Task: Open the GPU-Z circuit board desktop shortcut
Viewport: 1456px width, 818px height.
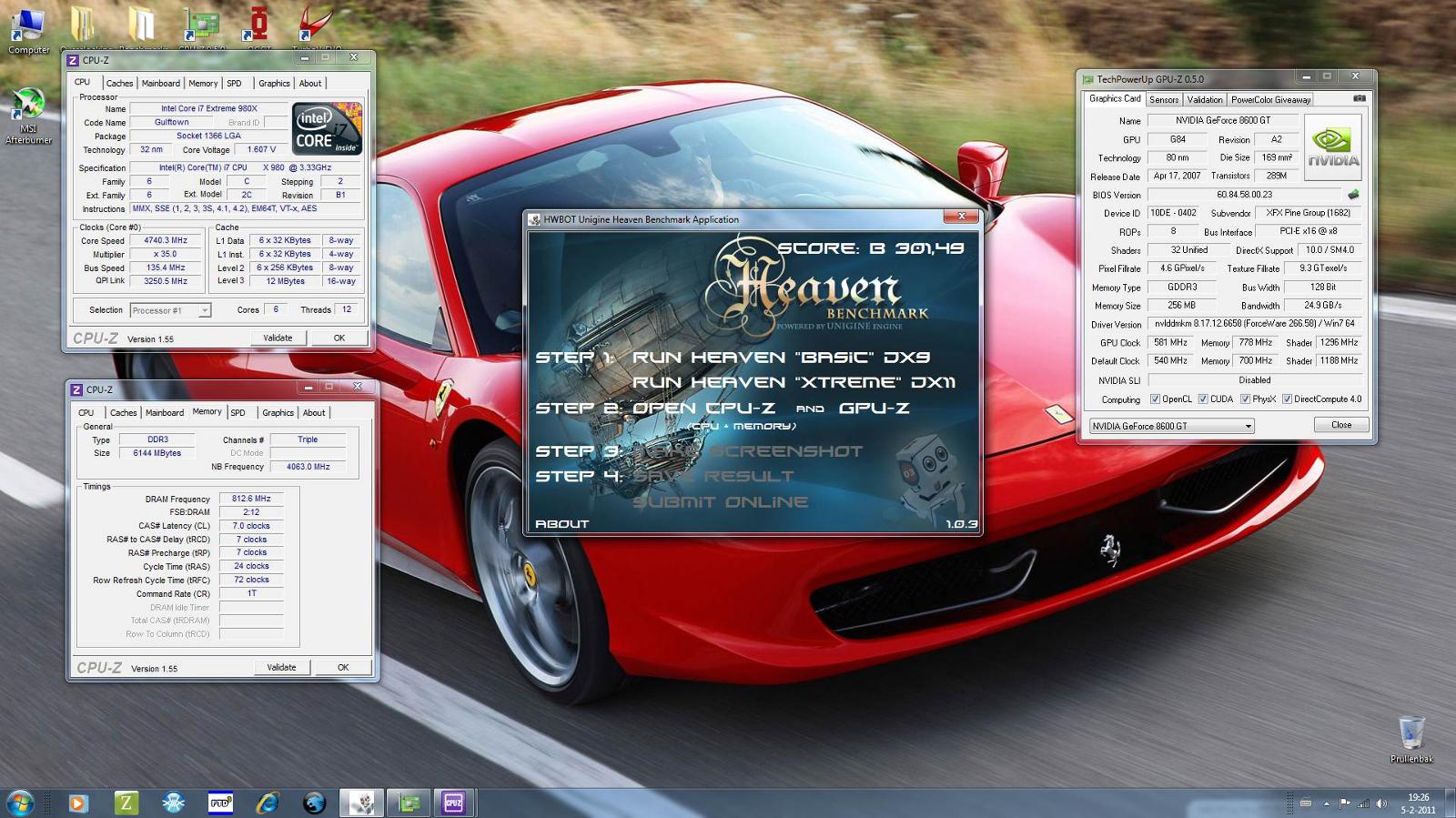Action: pos(202,25)
